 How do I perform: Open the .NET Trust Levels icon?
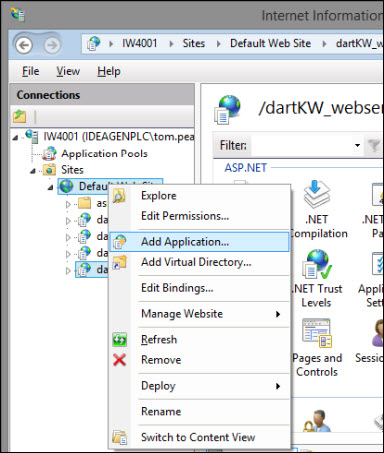pyautogui.click(x=317, y=264)
